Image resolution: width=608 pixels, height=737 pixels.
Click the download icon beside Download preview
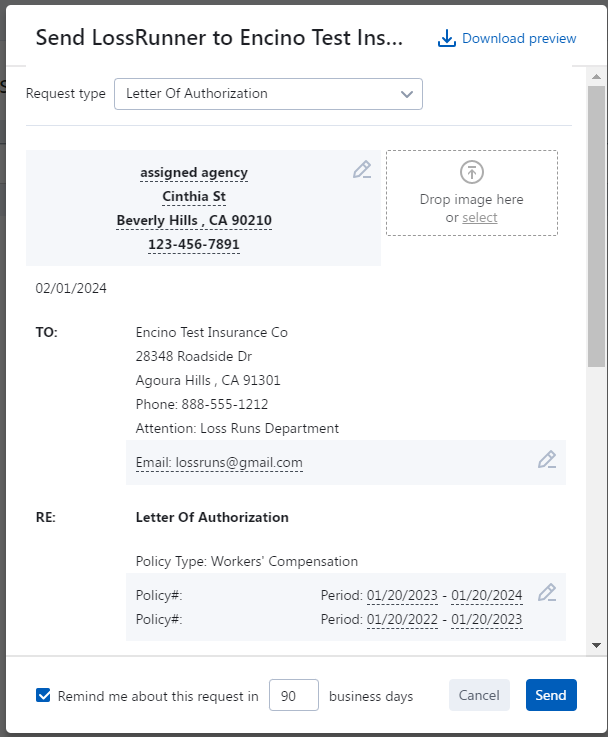pyautogui.click(x=446, y=39)
